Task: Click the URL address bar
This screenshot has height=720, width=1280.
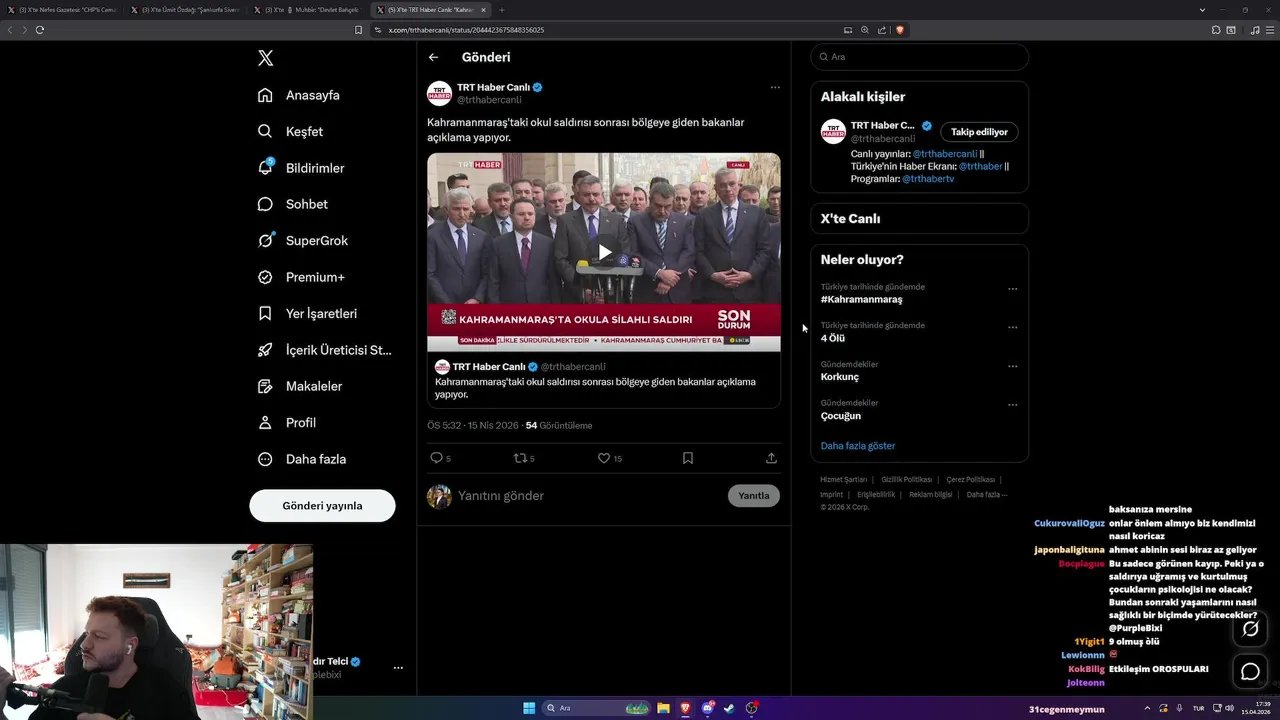Action: 608,30
